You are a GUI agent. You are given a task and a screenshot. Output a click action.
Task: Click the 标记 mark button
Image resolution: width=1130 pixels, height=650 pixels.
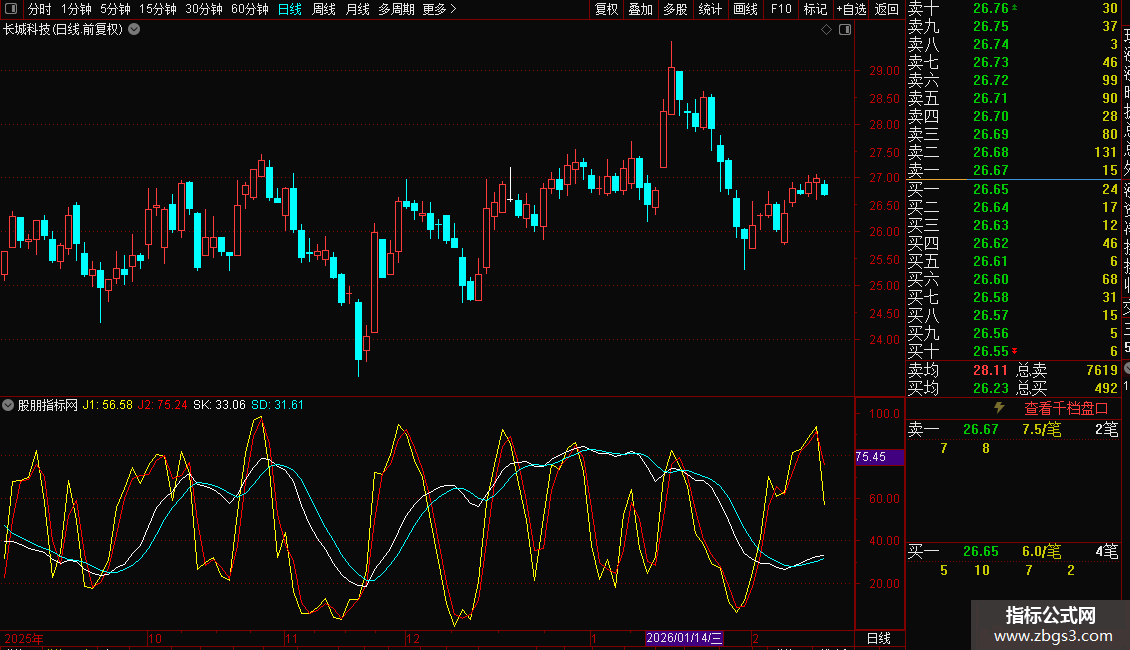point(815,9)
